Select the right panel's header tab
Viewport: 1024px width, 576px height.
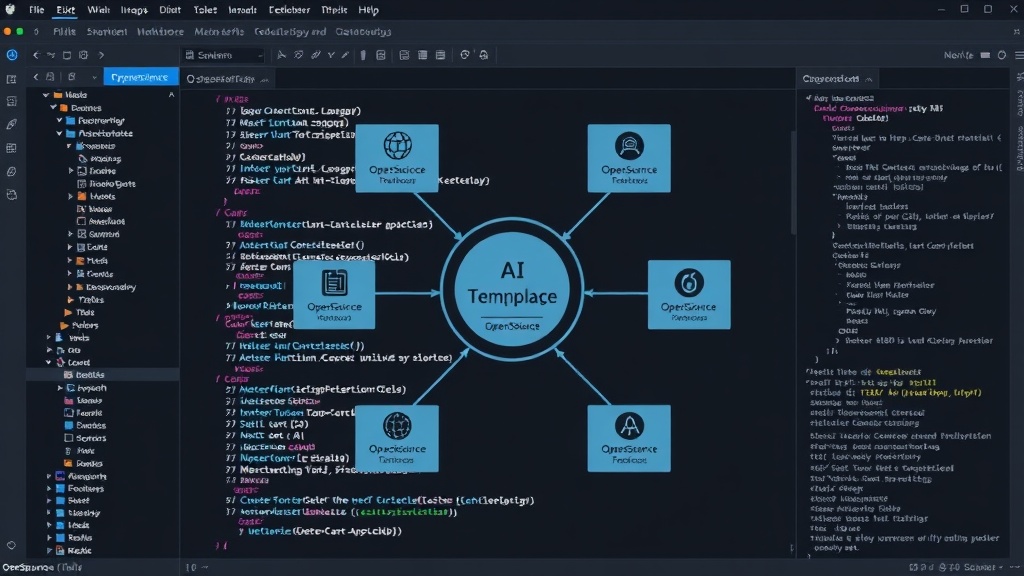(837, 78)
